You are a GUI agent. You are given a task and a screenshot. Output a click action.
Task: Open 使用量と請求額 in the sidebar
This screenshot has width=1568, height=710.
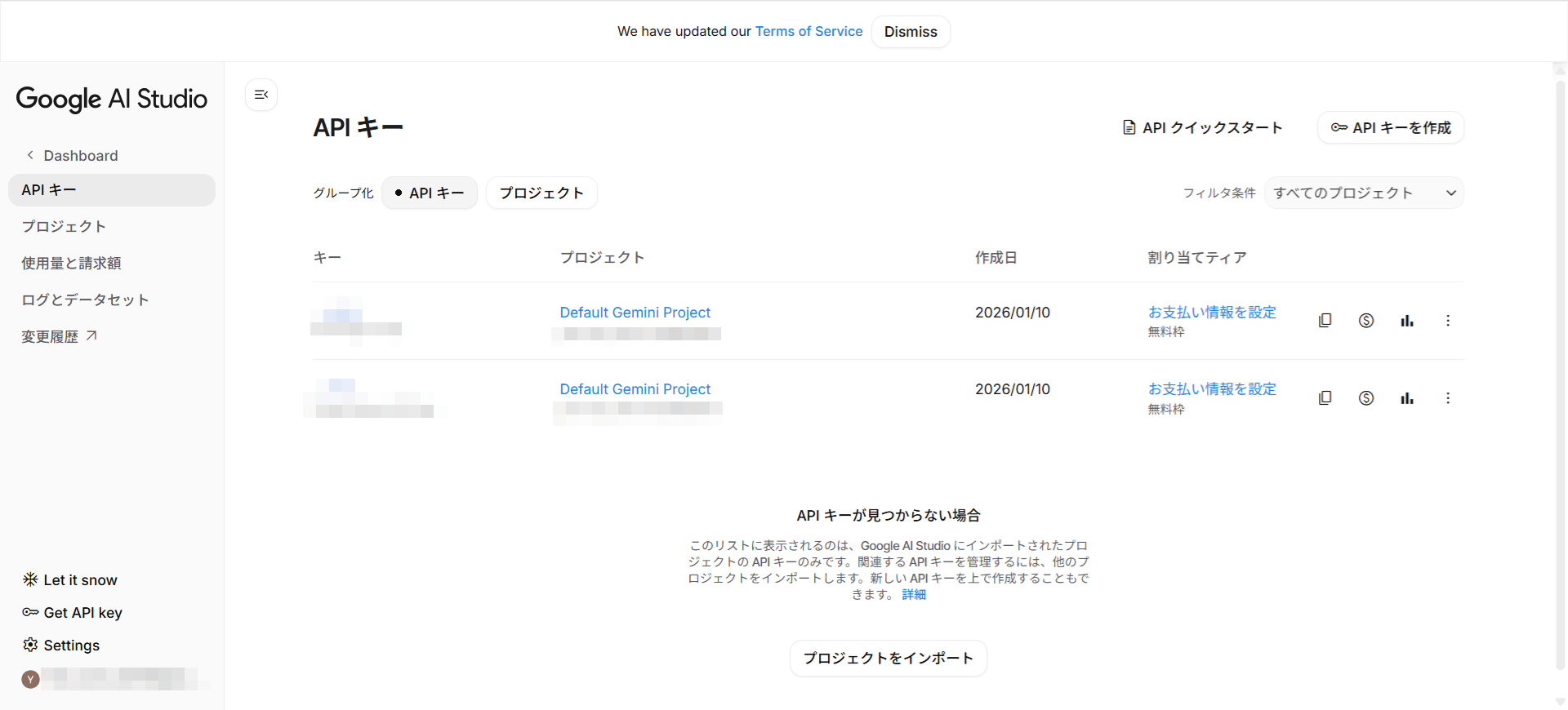tap(71, 264)
